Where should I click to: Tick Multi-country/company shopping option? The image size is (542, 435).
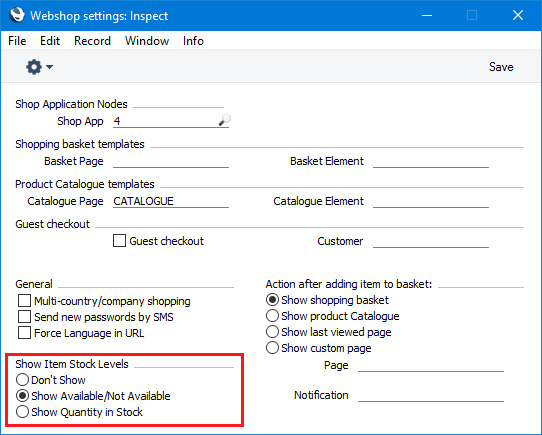pos(24,301)
